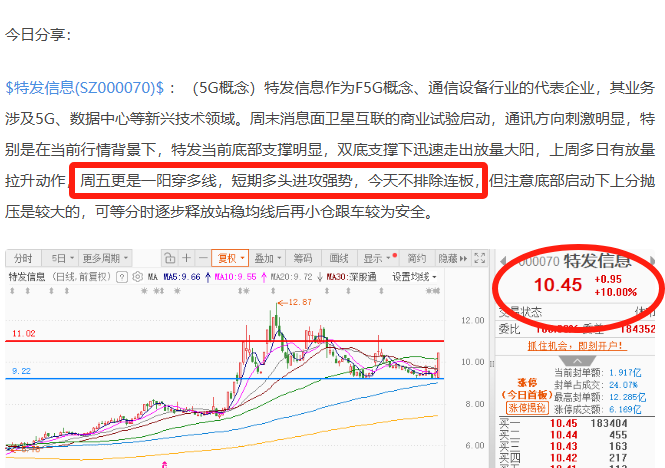Click 抓住机会，即刻开户 link

[576, 346]
